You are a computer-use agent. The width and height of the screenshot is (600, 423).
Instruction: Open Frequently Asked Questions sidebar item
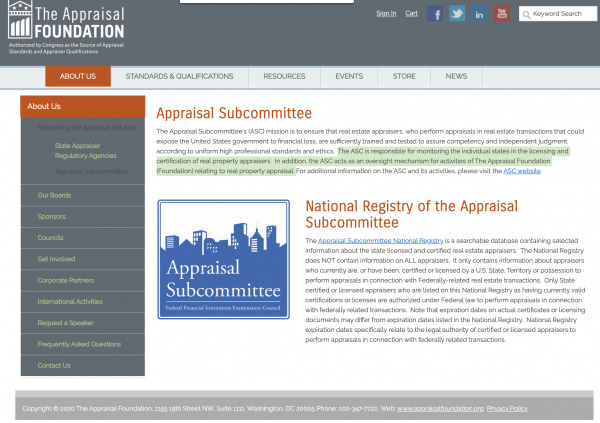coord(83,344)
